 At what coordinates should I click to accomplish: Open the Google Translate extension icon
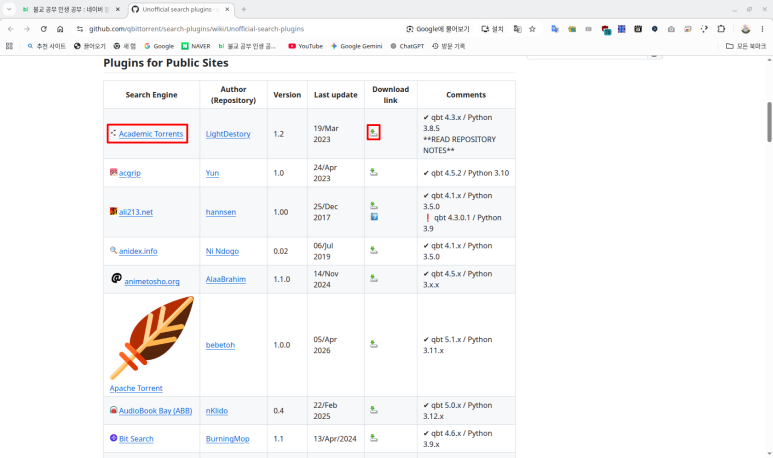click(555, 29)
